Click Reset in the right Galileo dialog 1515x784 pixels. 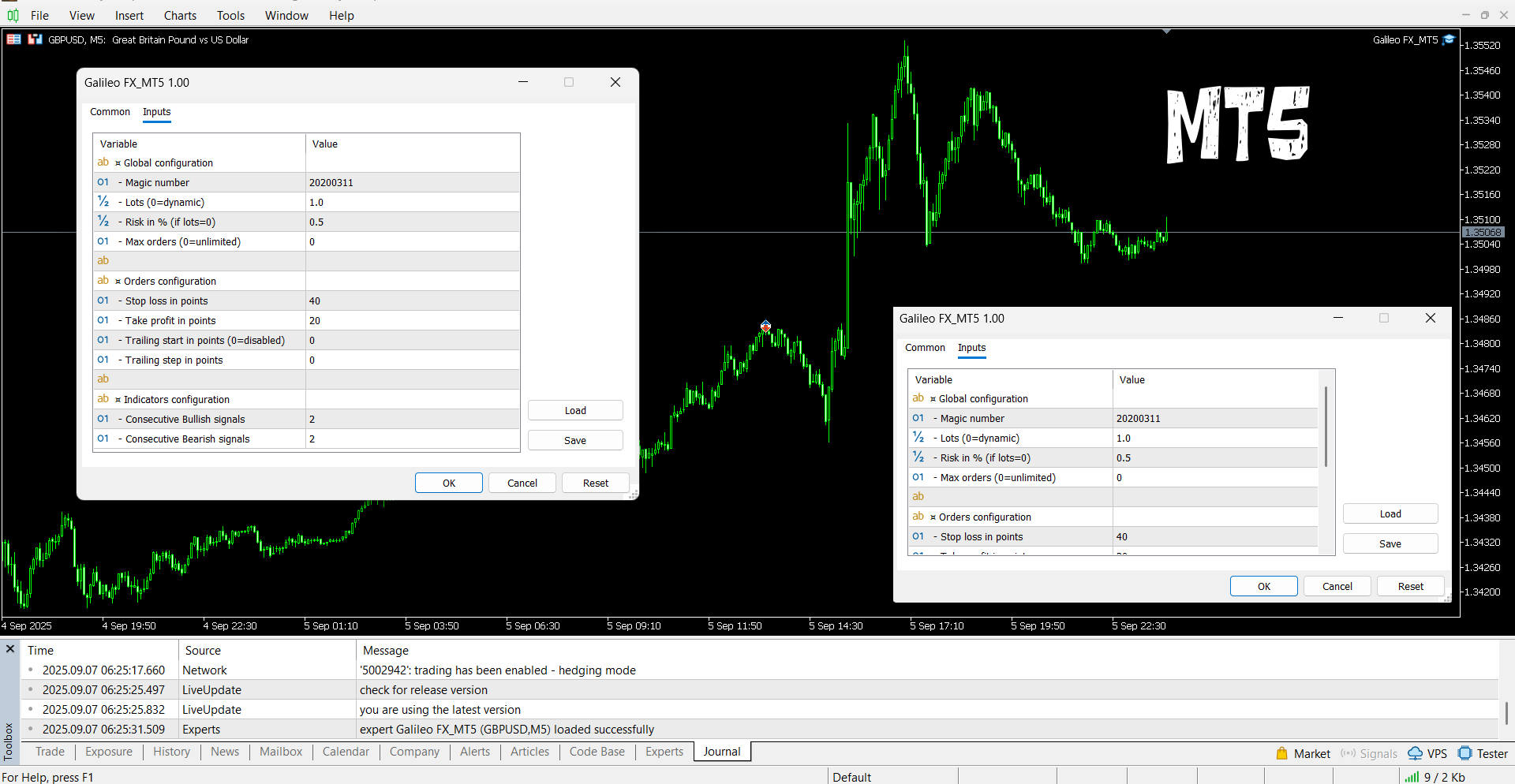coord(1411,586)
